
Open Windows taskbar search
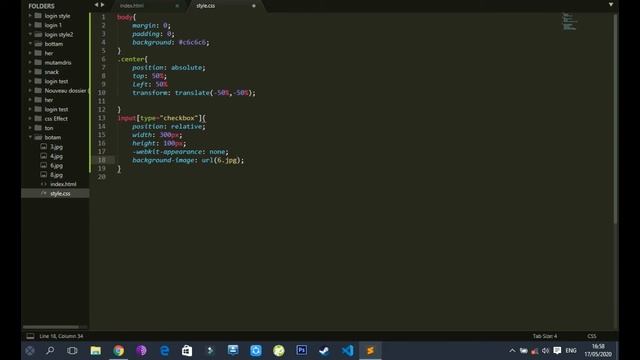pos(50,351)
